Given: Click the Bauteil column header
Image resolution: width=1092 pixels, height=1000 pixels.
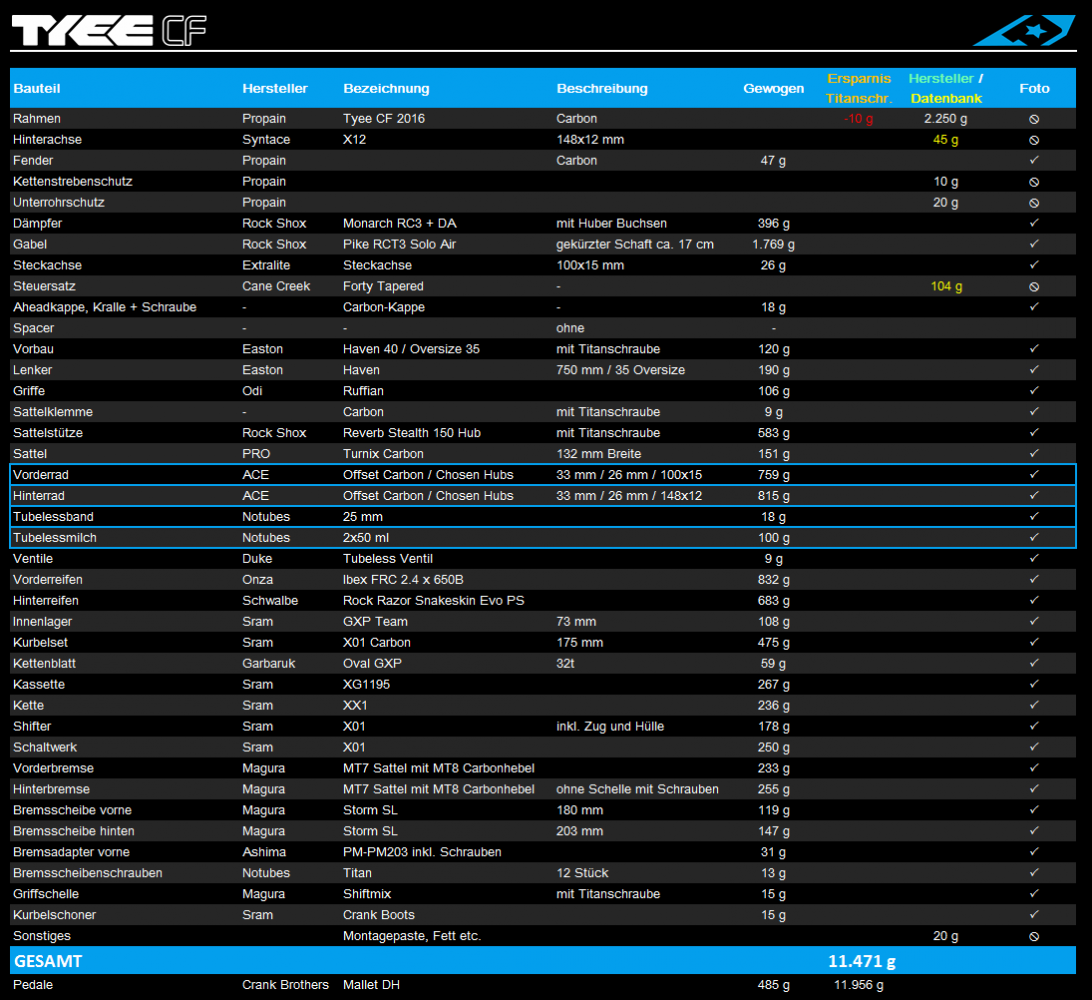Looking at the screenshot, I should pos(37,88).
